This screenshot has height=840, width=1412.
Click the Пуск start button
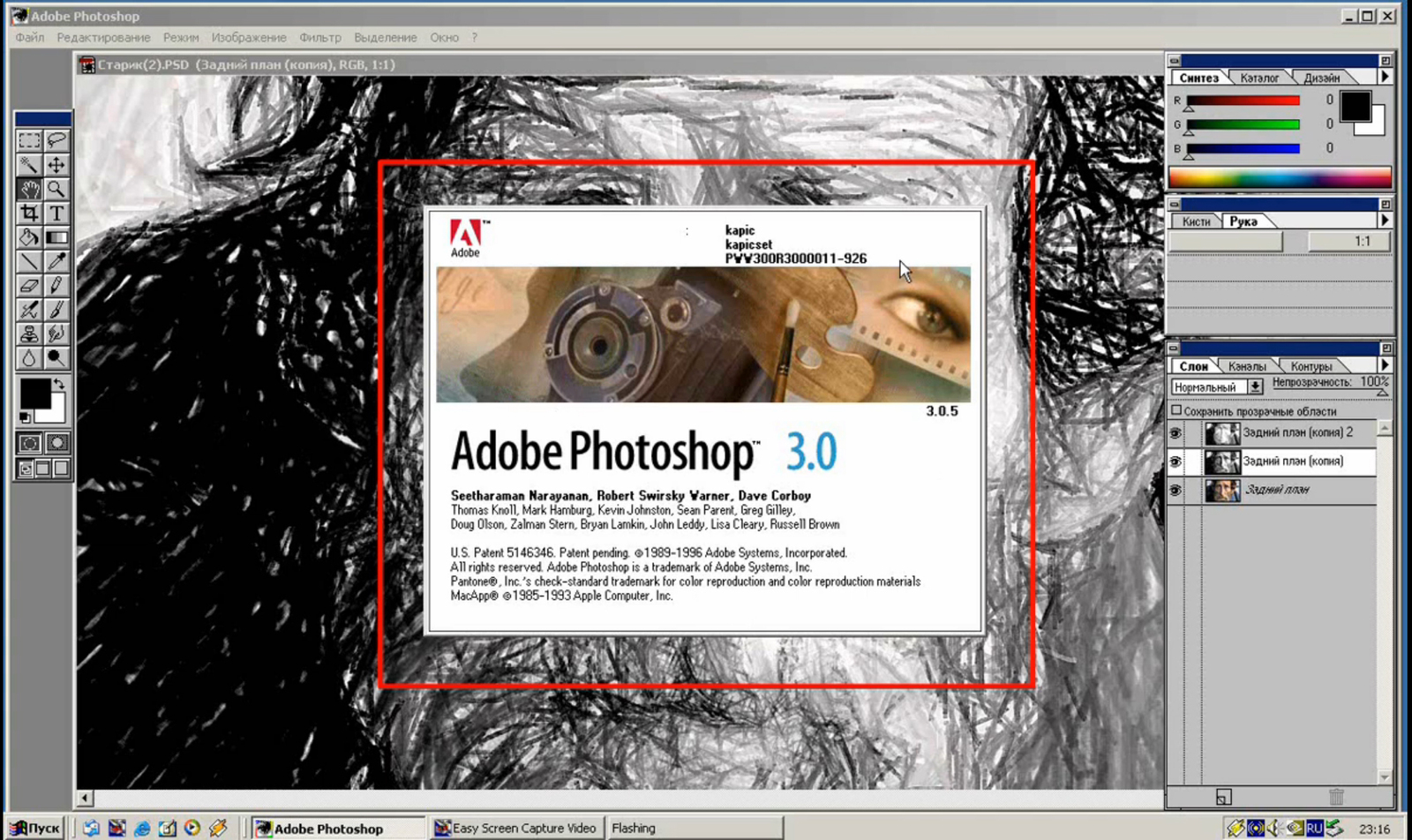tap(35, 828)
